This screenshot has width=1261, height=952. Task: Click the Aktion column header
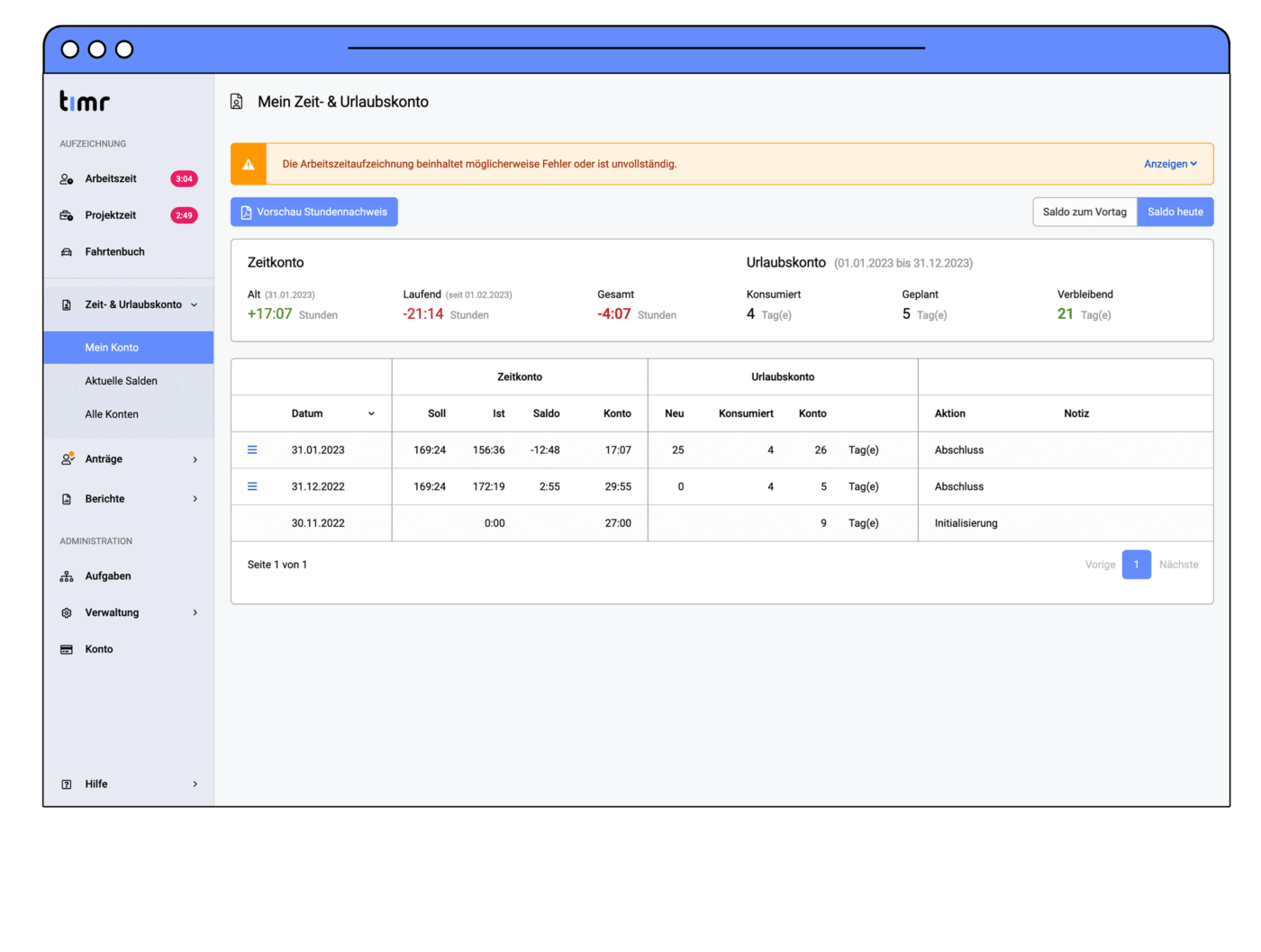(950, 414)
